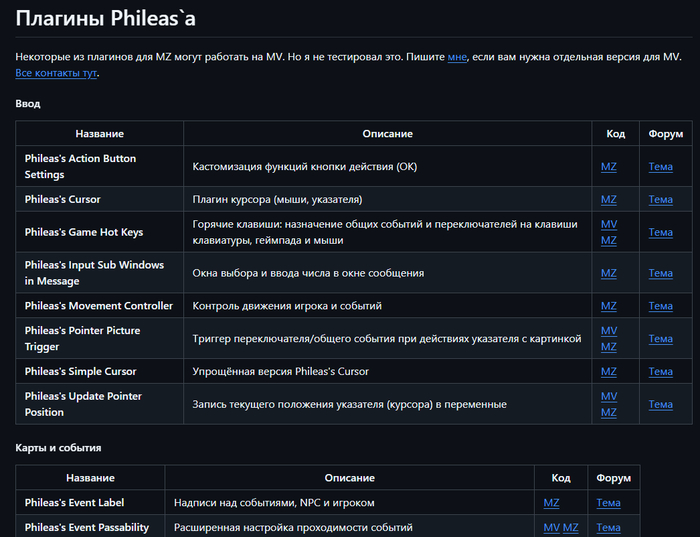Open forum 'Тема' for Update Pointer Position
The width and height of the screenshot is (700, 537).
(660, 404)
